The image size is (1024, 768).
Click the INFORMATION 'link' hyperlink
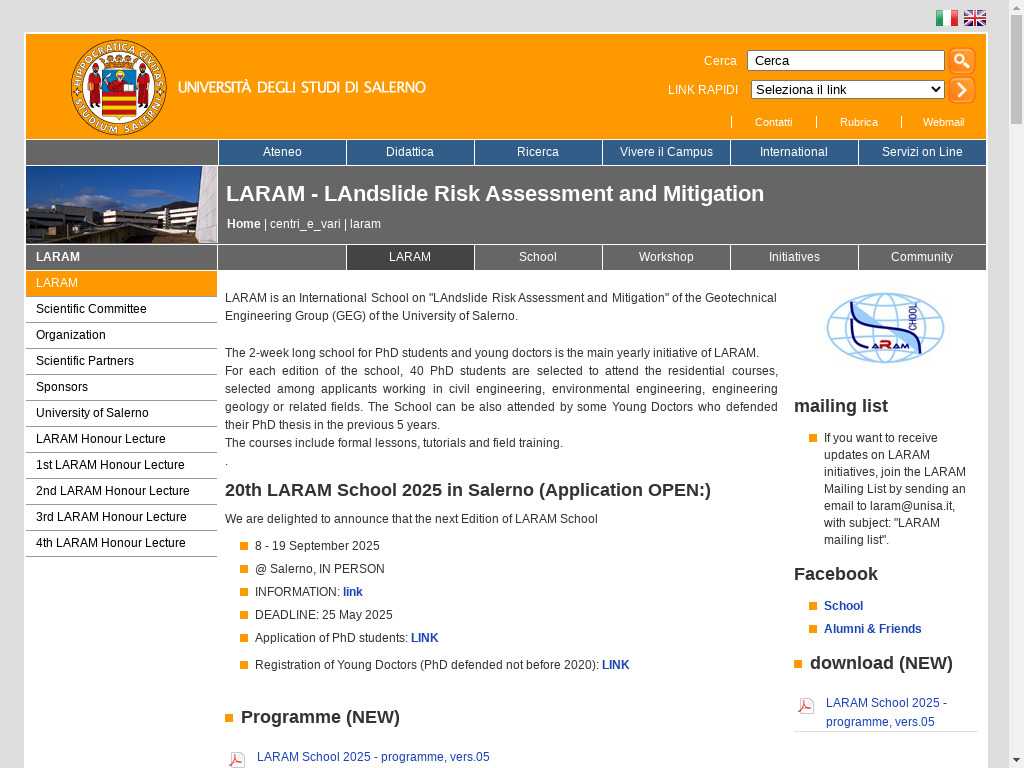pos(353,592)
